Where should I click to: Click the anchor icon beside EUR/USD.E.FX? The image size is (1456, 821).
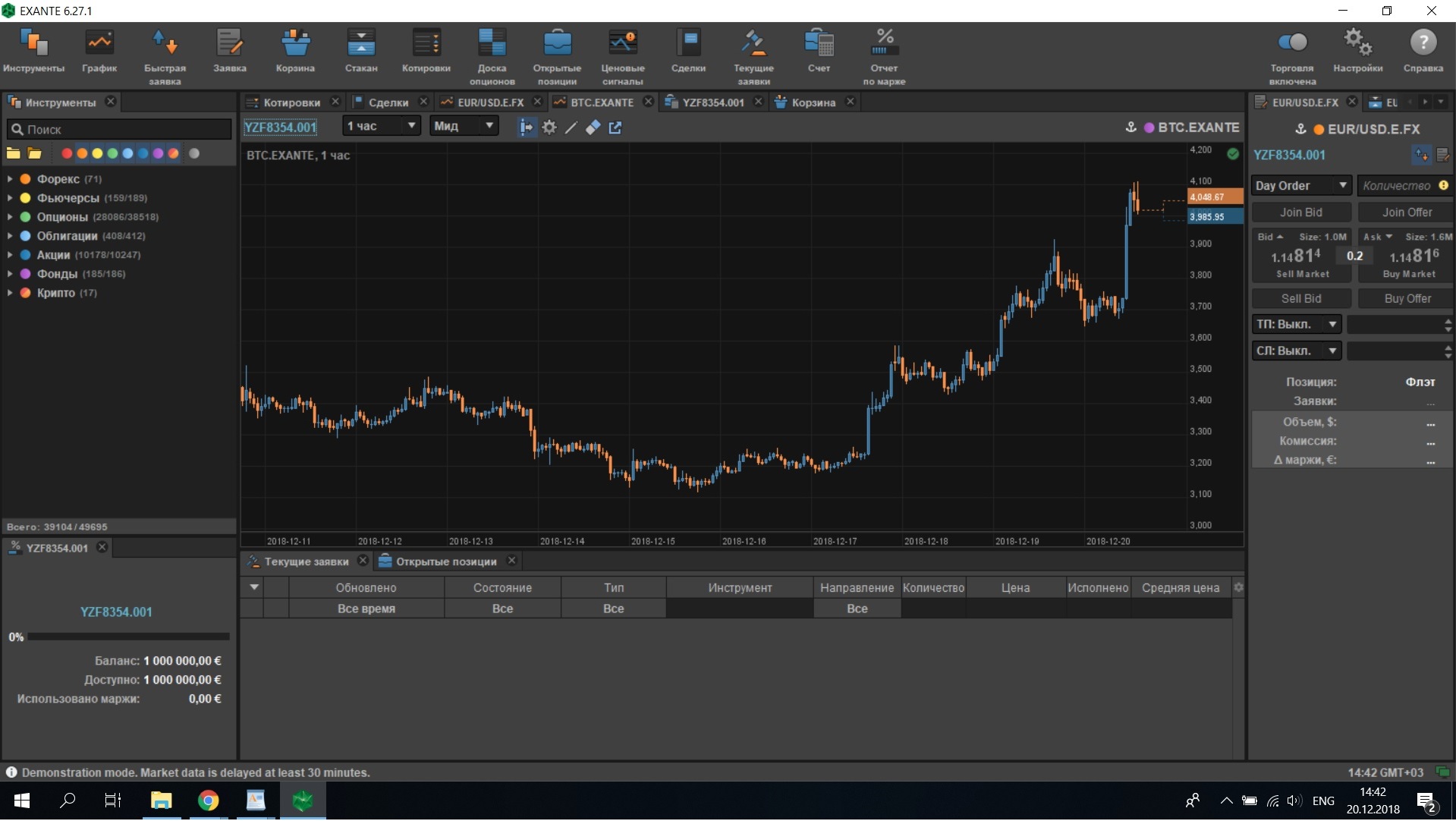1300,129
